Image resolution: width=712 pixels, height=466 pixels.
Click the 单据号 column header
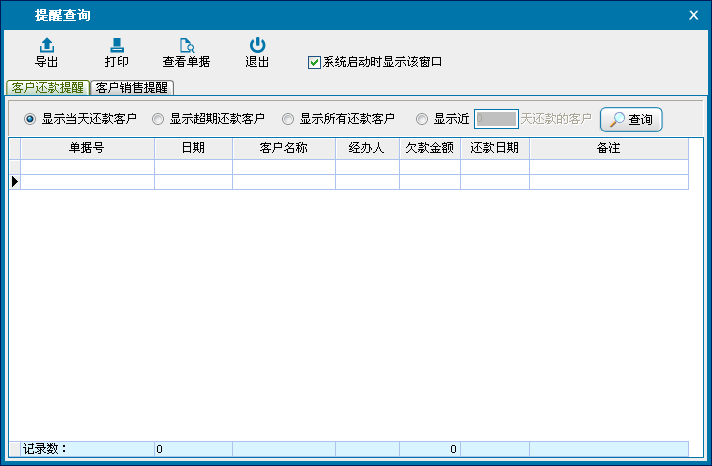coord(88,148)
